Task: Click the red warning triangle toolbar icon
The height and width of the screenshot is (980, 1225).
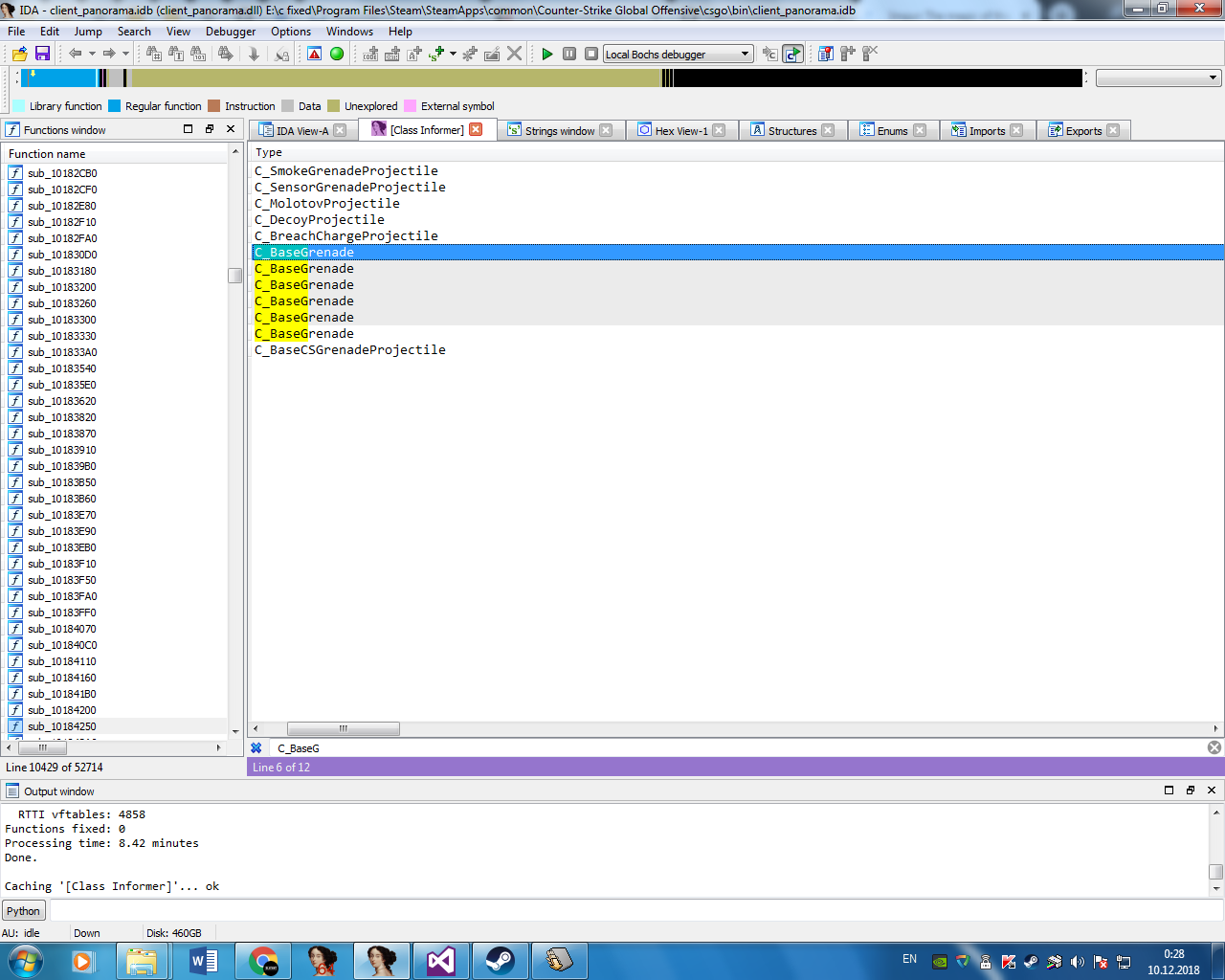Action: 314,54
